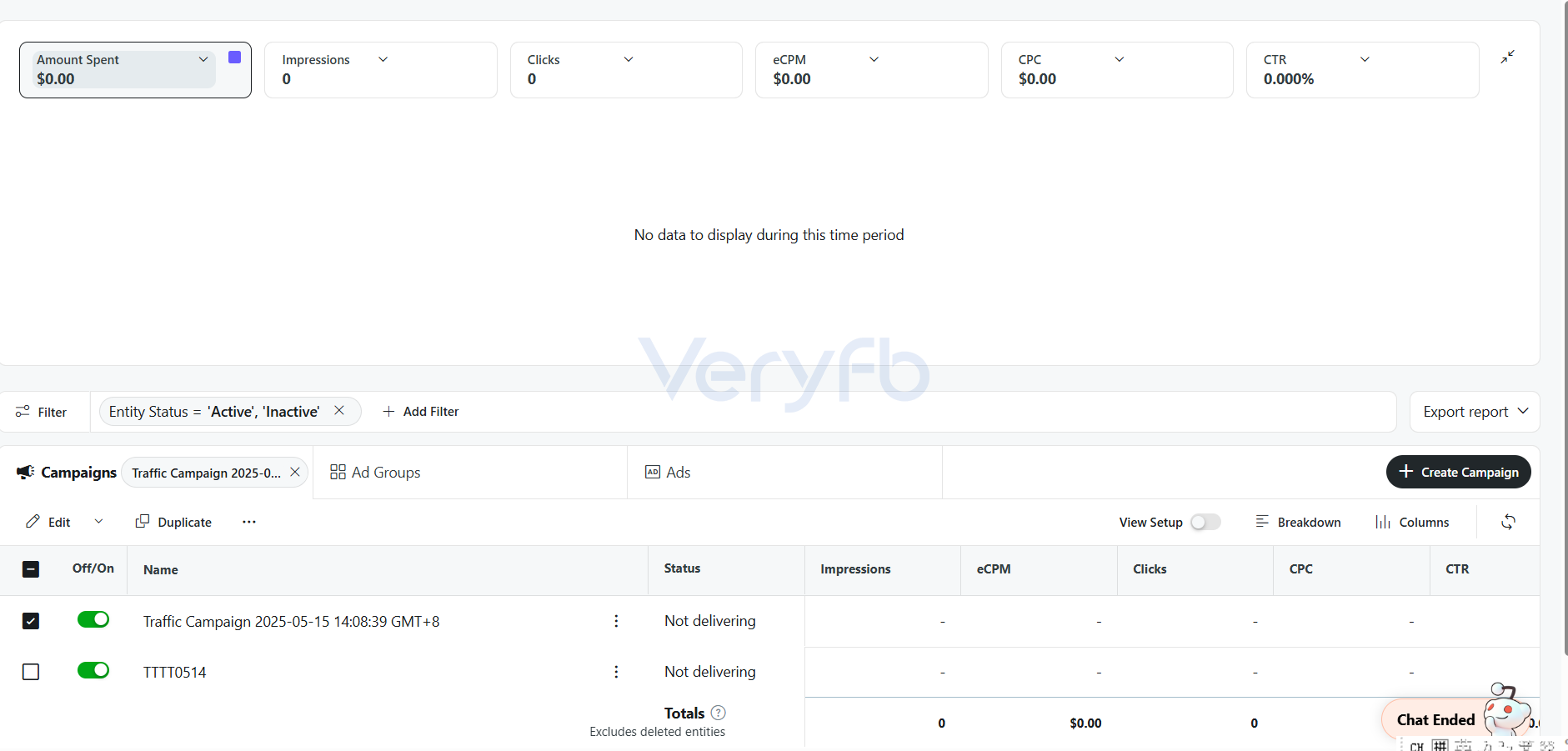This screenshot has width=1568, height=751.
Task: Switch to the Ads tab
Action: [x=668, y=473]
